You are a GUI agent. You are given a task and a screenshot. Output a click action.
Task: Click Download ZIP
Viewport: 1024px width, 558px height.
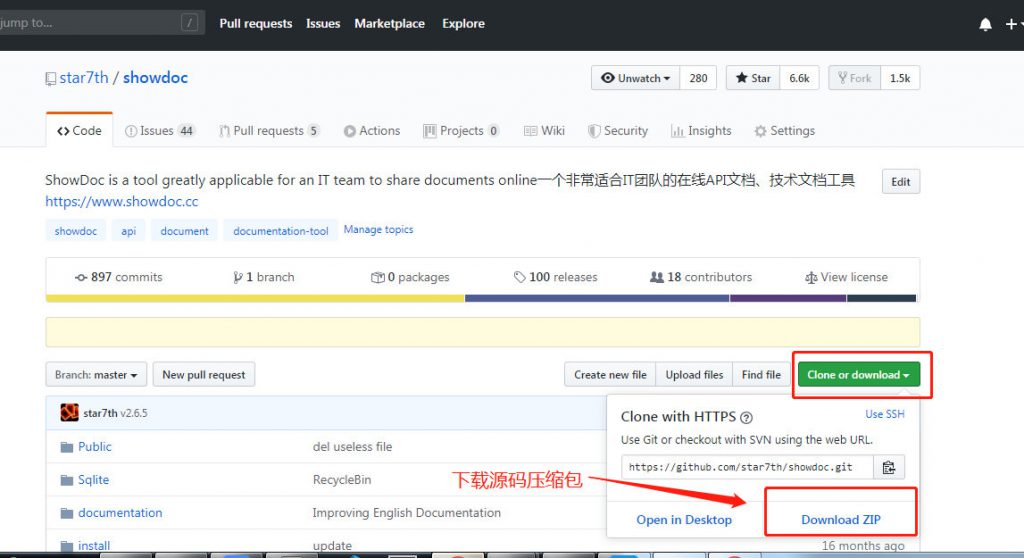(840, 519)
